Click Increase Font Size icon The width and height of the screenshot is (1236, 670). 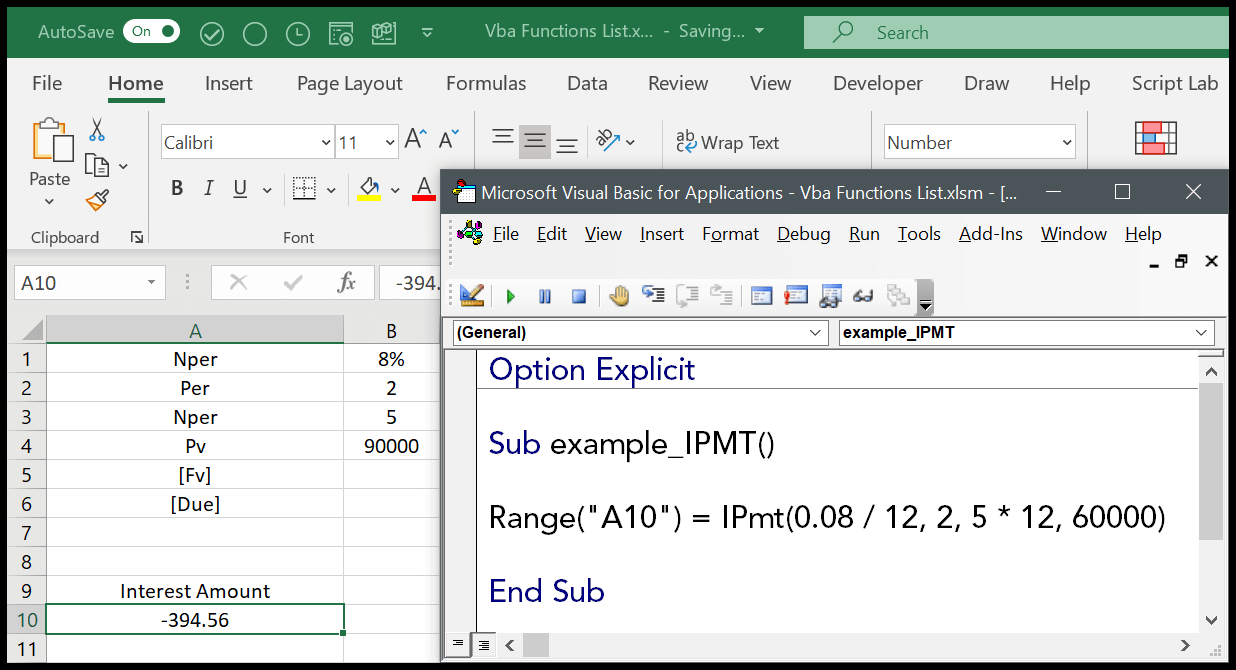tap(416, 140)
